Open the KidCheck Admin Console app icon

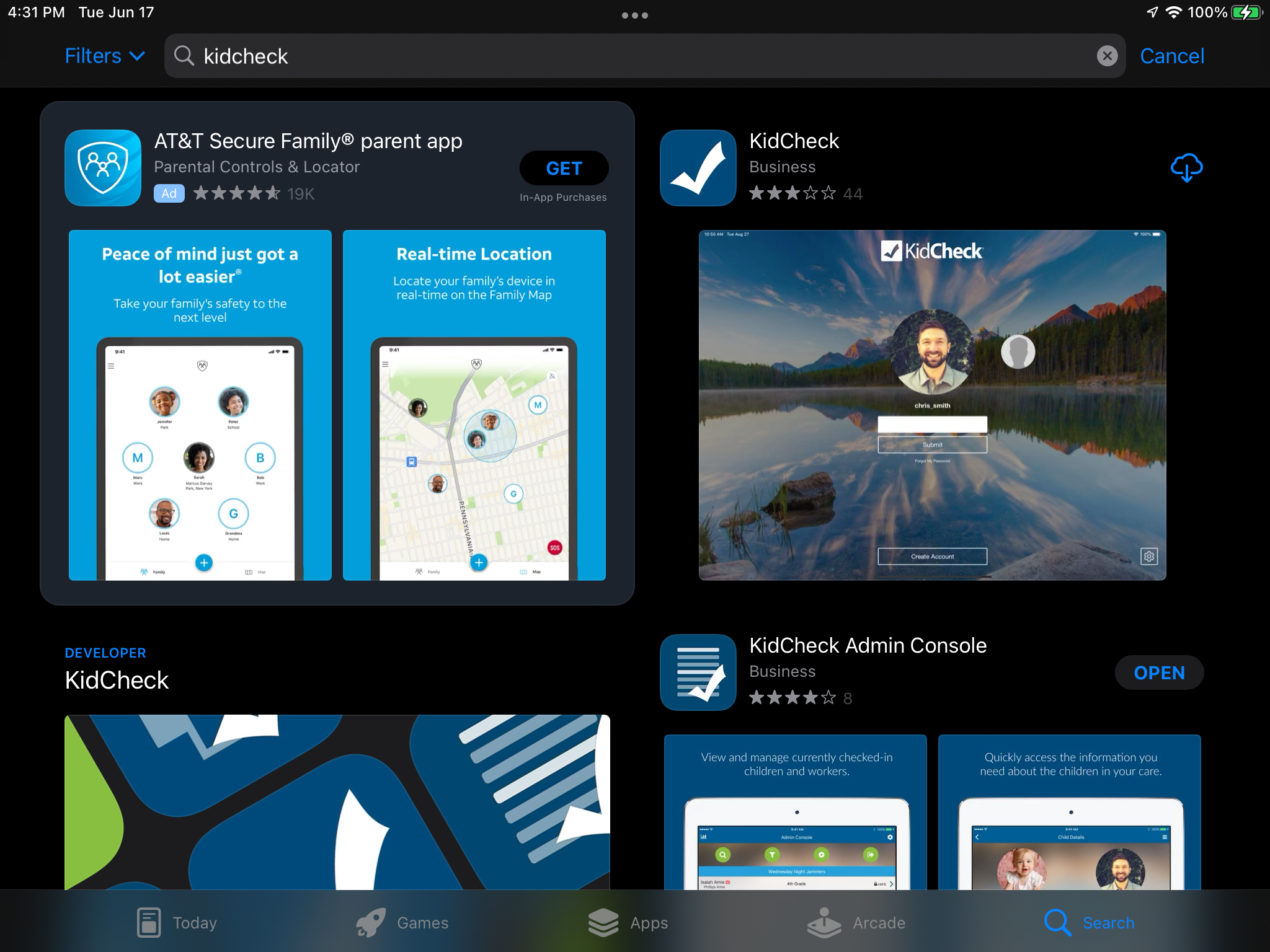[698, 672]
